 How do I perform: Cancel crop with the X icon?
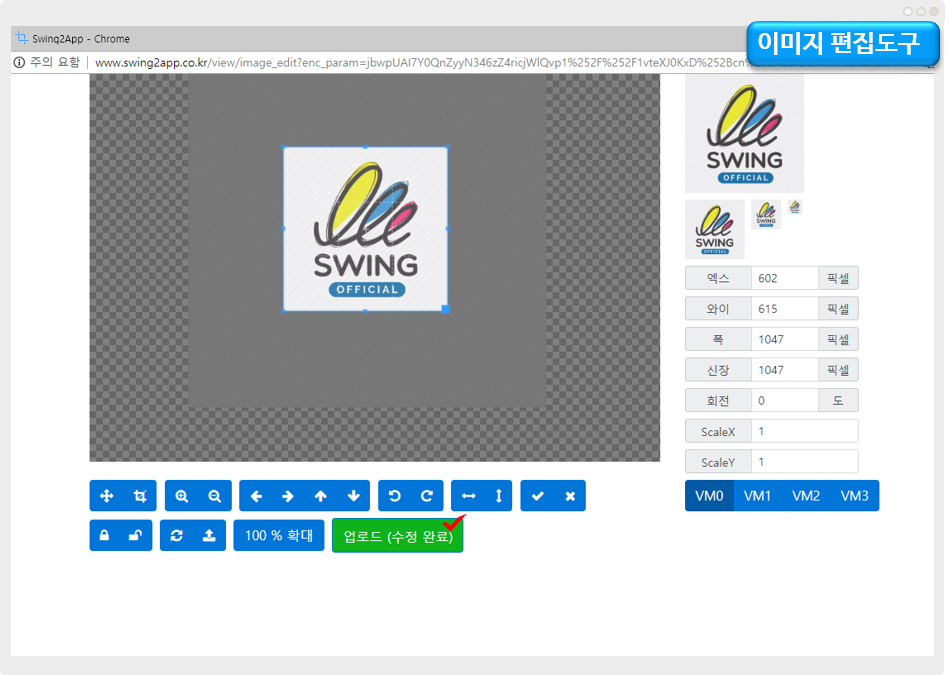[x=570, y=496]
